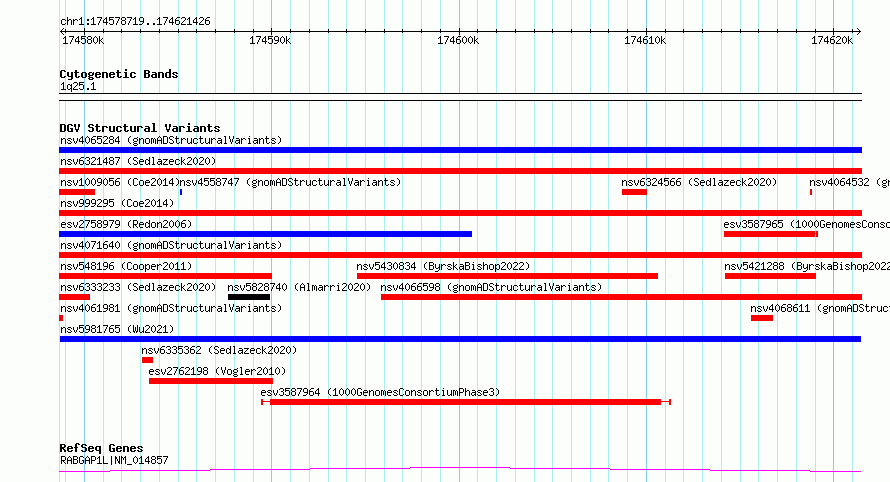This screenshot has height=482, width=890.
Task: Click the 174620k ruler mark
Action: [x=832, y=40]
